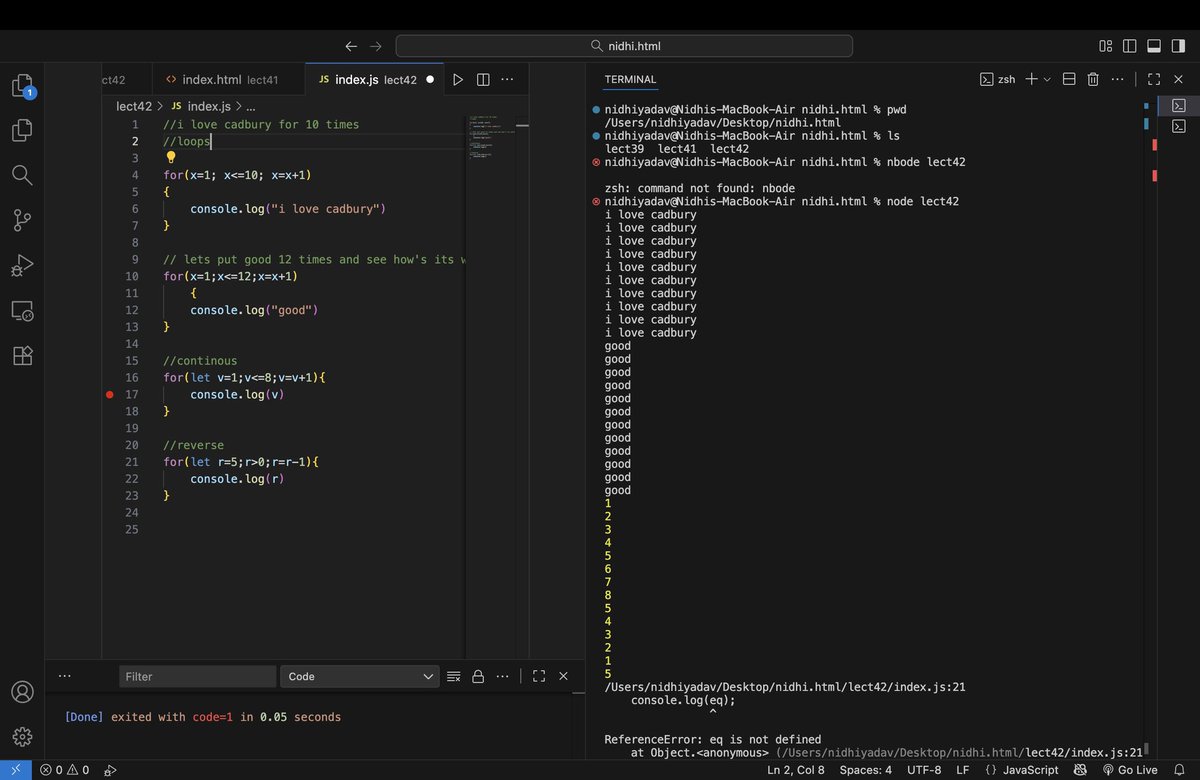Clear the output with clear icon
The width and height of the screenshot is (1200, 780).
[453, 676]
